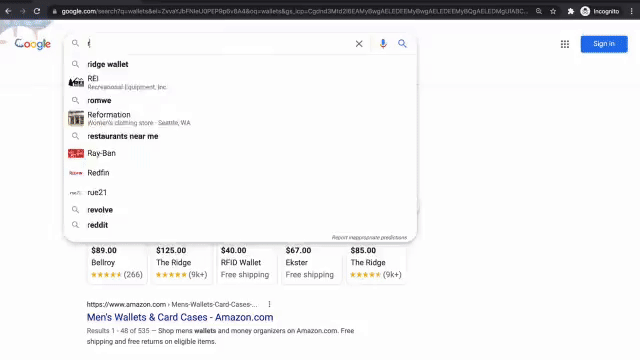Viewport: 640px width, 360px height.
Task: Click the rue21 logo icon
Action: (76, 193)
